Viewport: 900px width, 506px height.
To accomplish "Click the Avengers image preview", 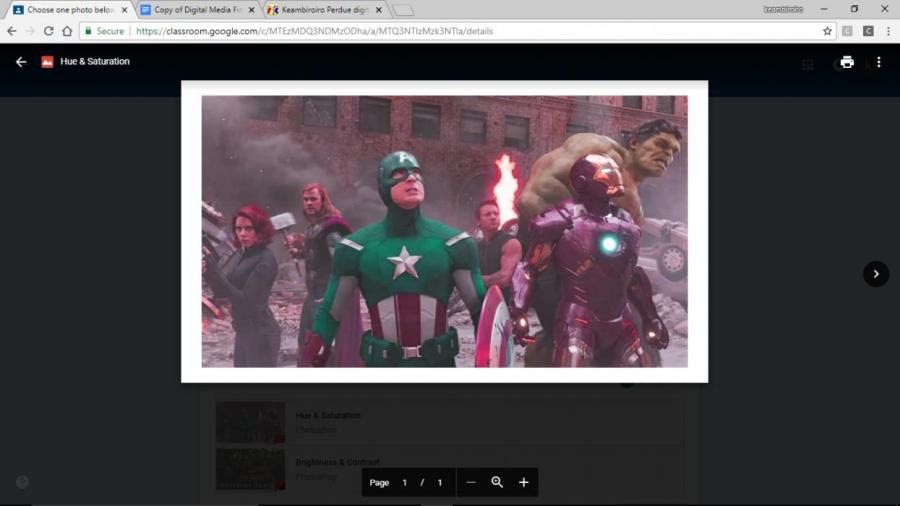I will 444,231.
